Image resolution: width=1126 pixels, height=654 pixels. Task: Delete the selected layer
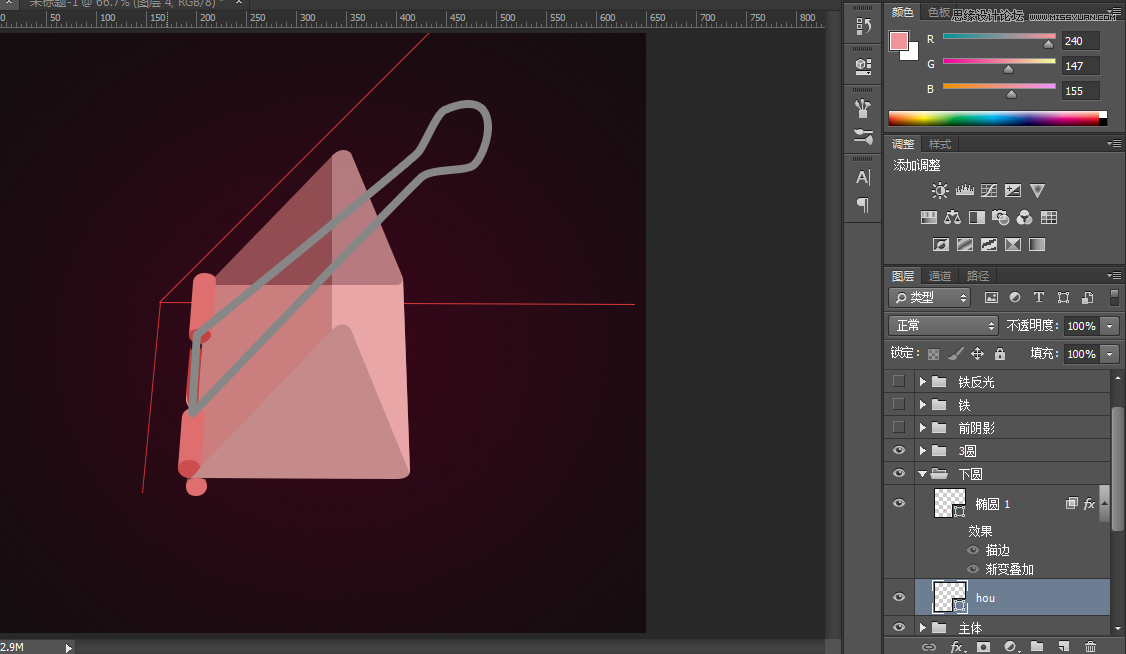(x=1090, y=647)
